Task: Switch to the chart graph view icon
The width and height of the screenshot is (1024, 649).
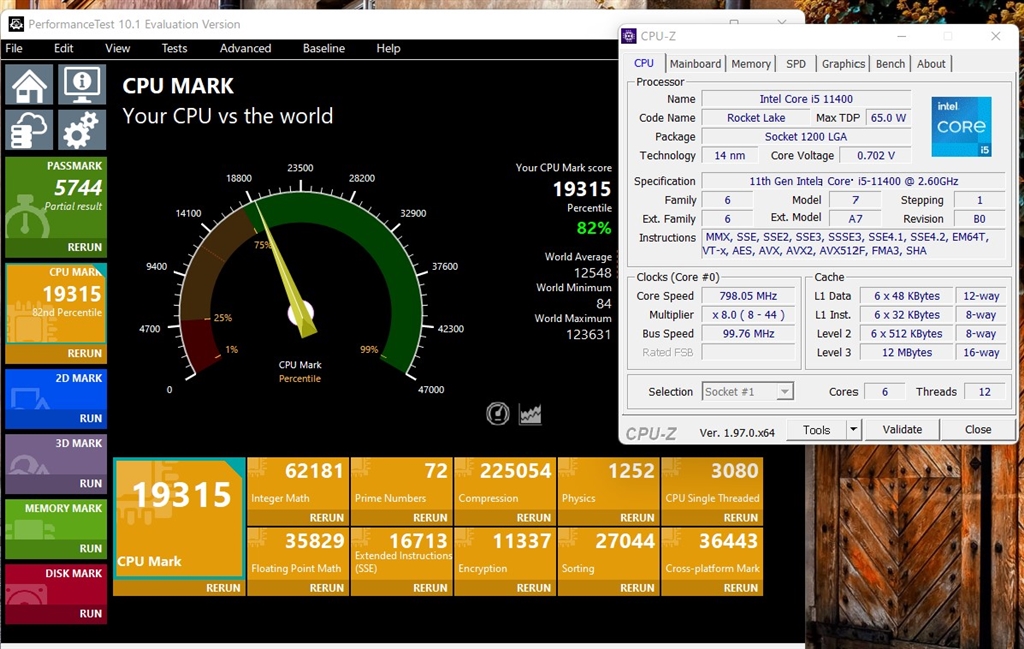Action: pos(530,413)
